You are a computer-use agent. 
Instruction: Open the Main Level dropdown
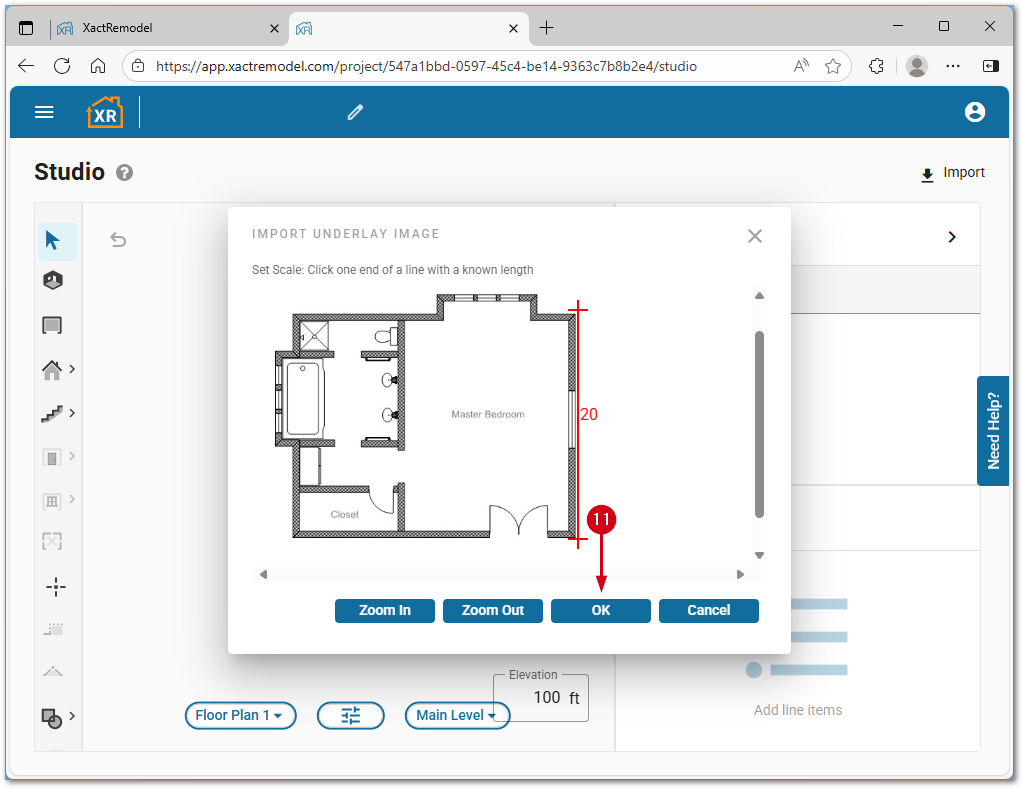[x=456, y=715]
